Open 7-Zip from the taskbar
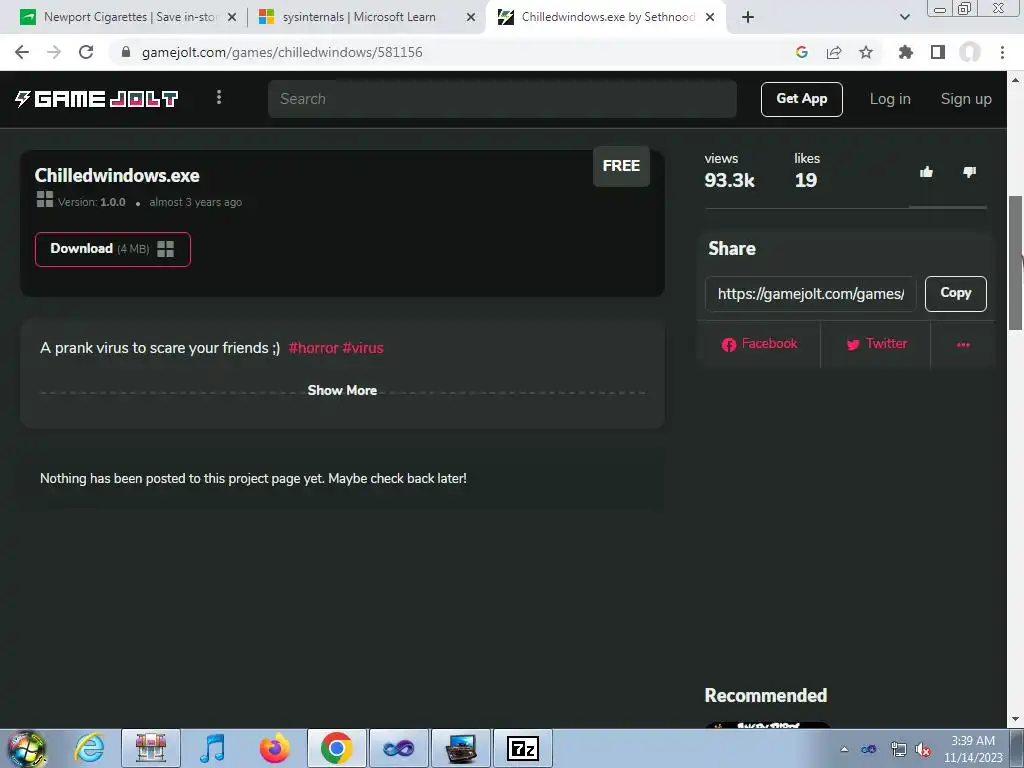The height and width of the screenshot is (768, 1024). [522, 748]
